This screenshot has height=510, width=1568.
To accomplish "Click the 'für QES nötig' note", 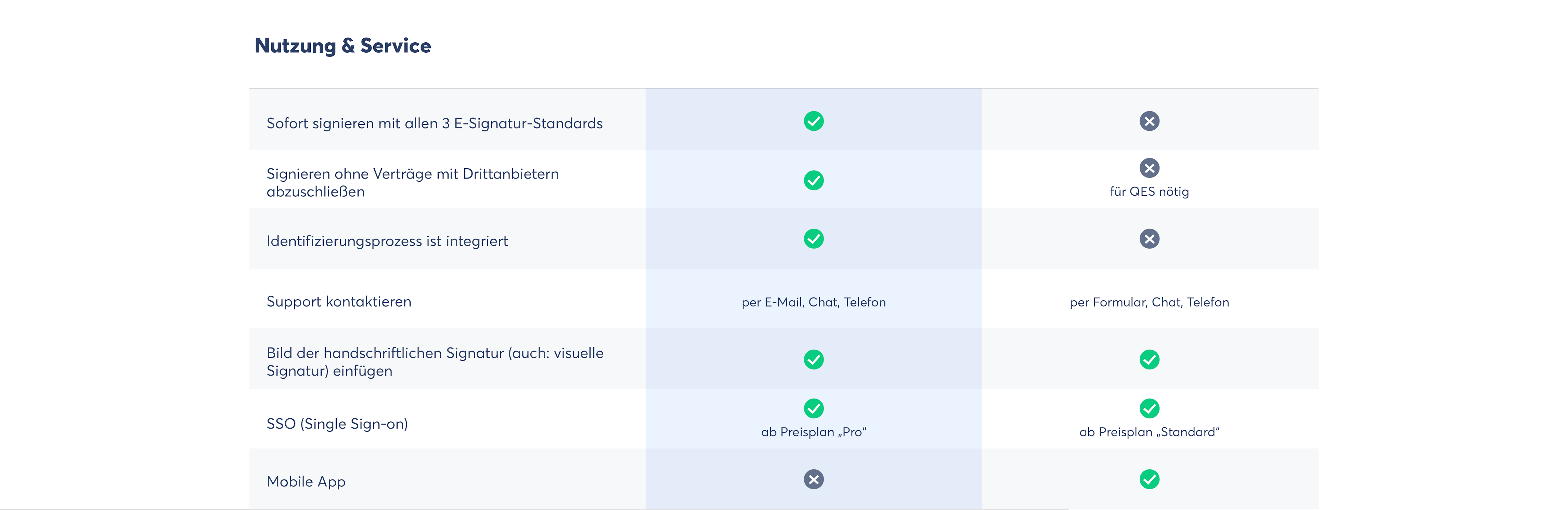I will click(x=1149, y=192).
